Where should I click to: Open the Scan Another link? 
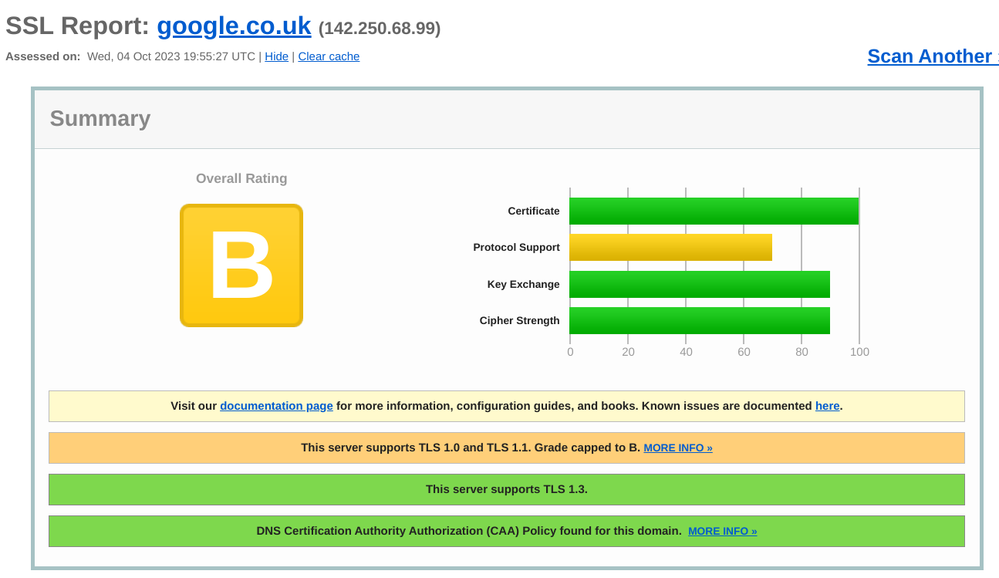[931, 56]
